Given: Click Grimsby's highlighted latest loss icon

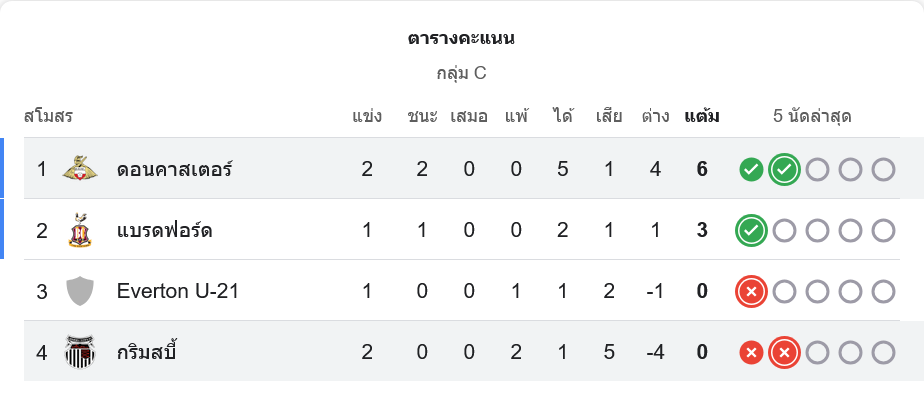Looking at the screenshot, I should 785,352.
